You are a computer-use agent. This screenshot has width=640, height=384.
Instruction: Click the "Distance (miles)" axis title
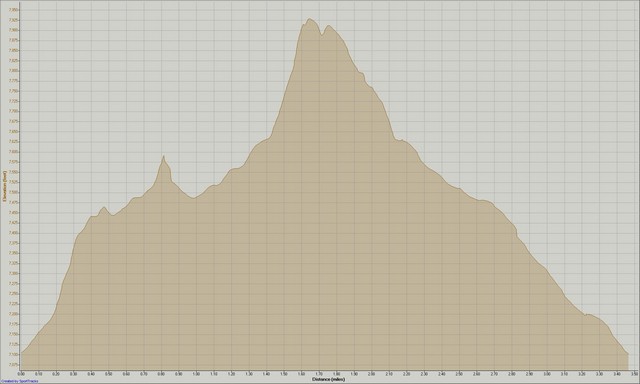[329, 379]
